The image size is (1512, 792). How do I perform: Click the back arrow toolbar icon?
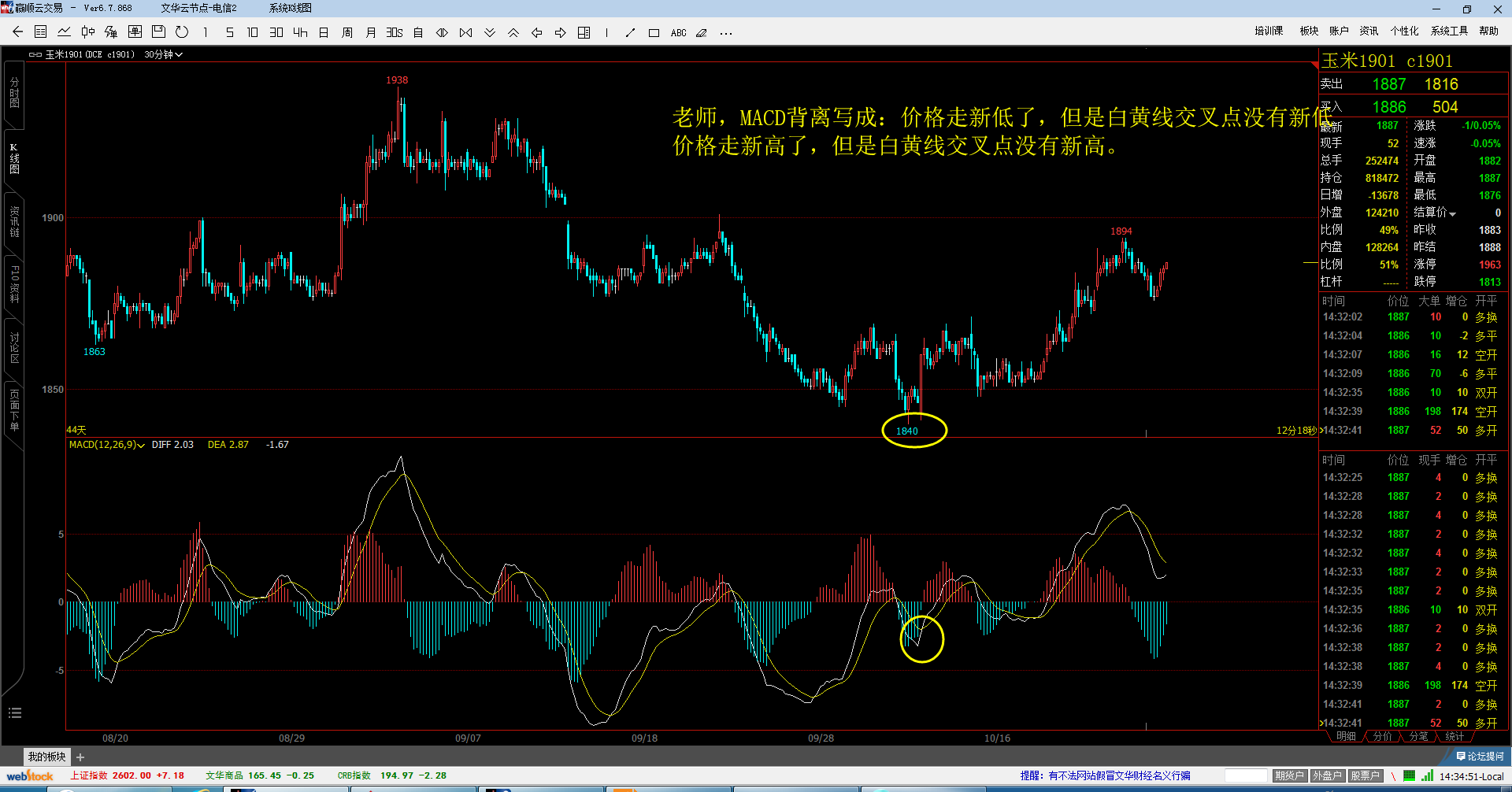(x=17, y=32)
